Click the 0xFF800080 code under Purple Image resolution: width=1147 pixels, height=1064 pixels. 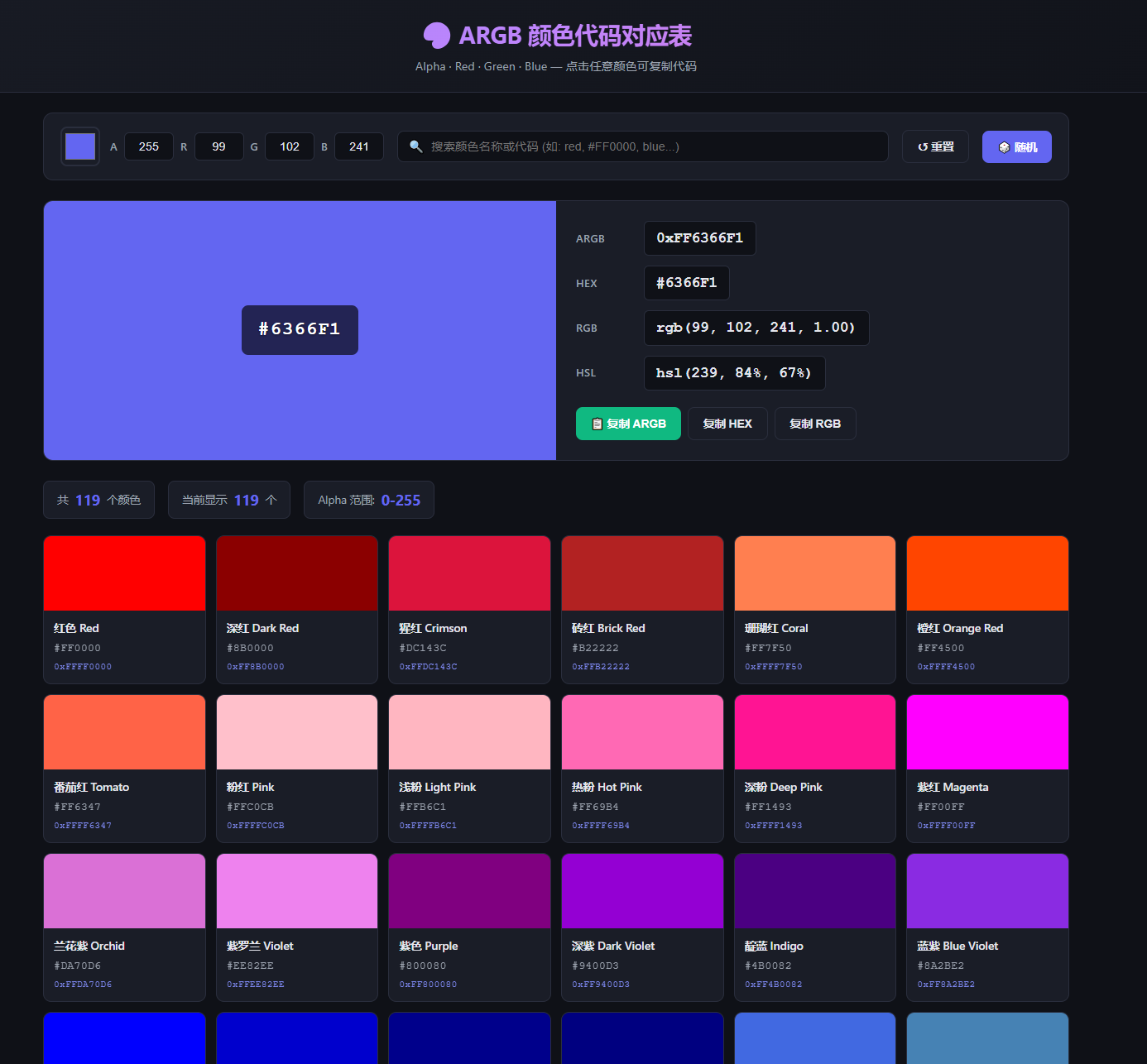(x=428, y=985)
